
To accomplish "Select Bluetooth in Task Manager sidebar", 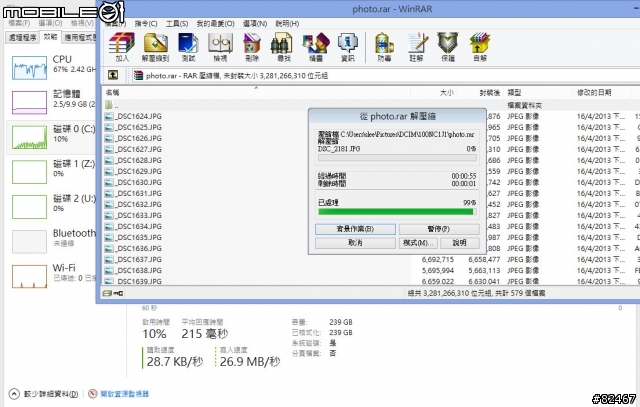I will pos(53,241).
